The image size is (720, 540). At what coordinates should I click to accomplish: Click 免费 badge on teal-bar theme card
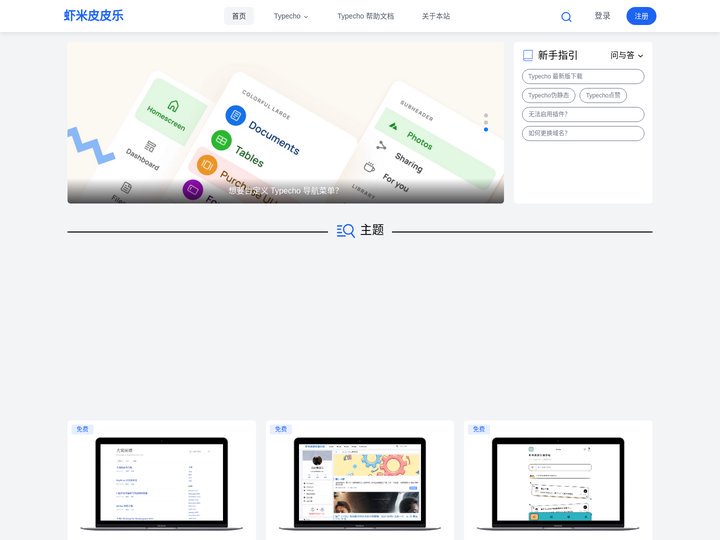(x=479, y=429)
